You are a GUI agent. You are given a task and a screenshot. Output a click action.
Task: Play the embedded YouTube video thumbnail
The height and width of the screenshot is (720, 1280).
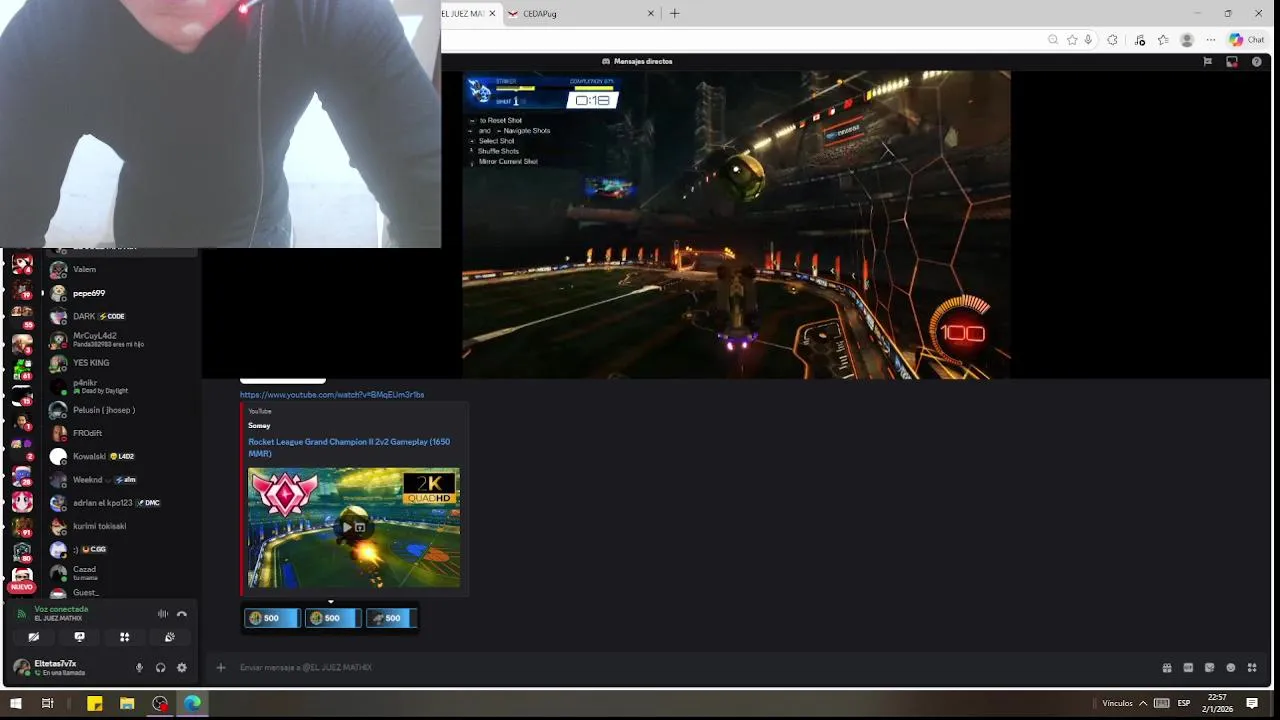354,527
